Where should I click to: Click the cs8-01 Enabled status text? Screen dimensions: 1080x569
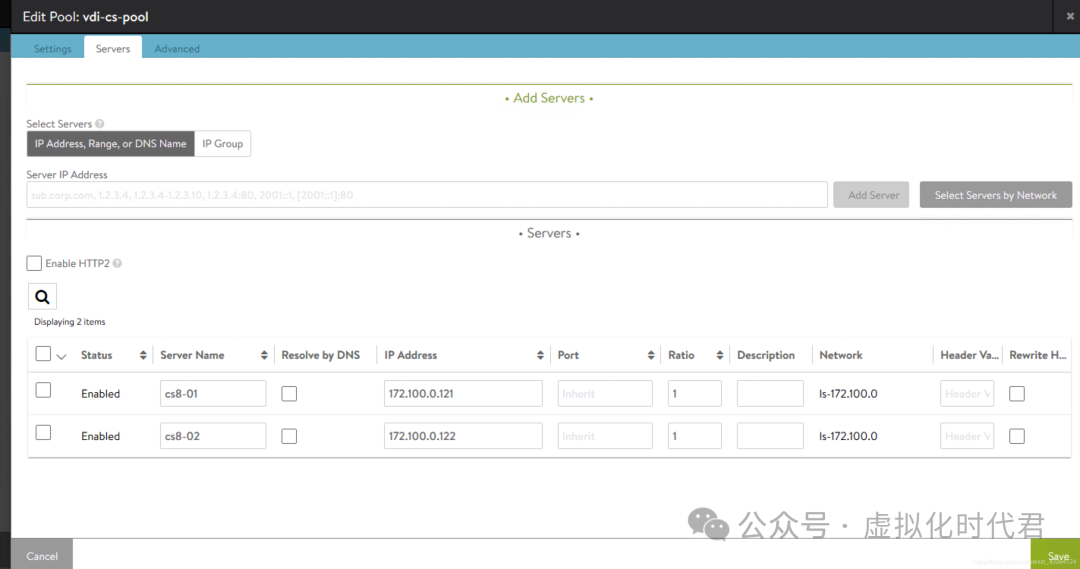101,394
